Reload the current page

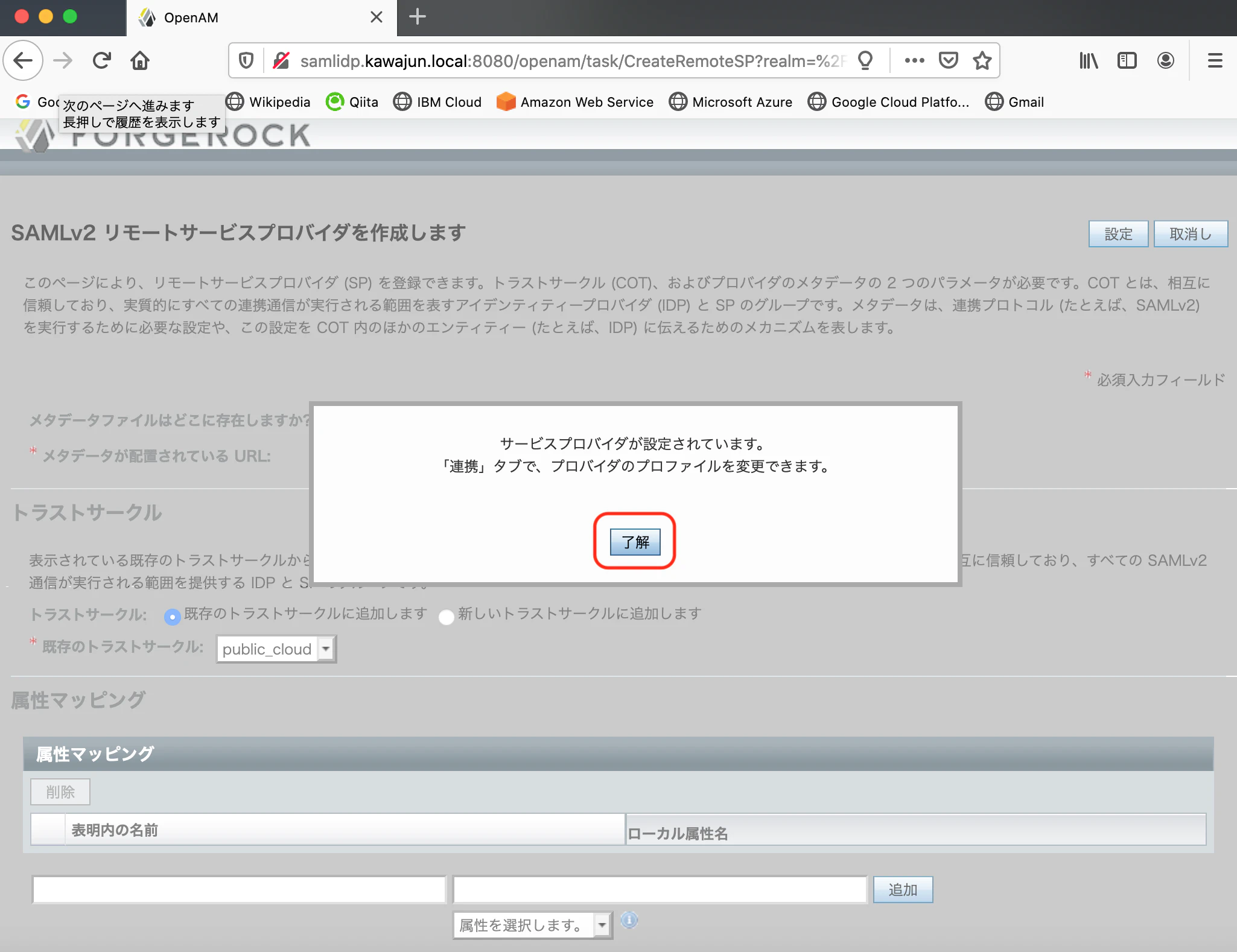(x=101, y=60)
